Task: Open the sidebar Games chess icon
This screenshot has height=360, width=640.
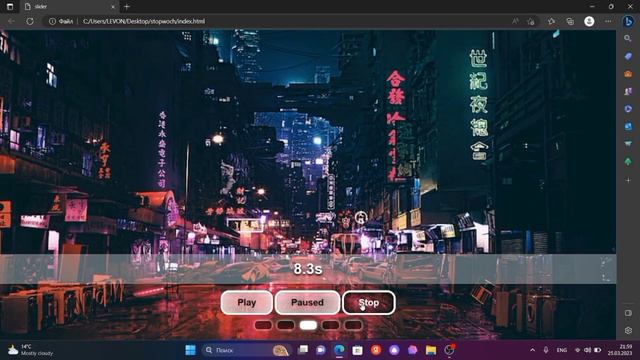Action: click(x=628, y=91)
